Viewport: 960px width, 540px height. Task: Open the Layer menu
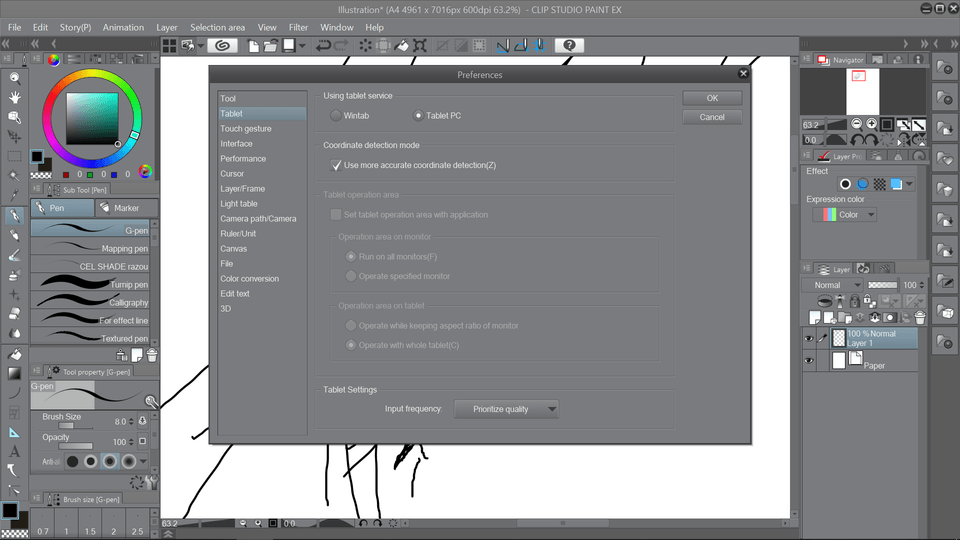pyautogui.click(x=167, y=28)
